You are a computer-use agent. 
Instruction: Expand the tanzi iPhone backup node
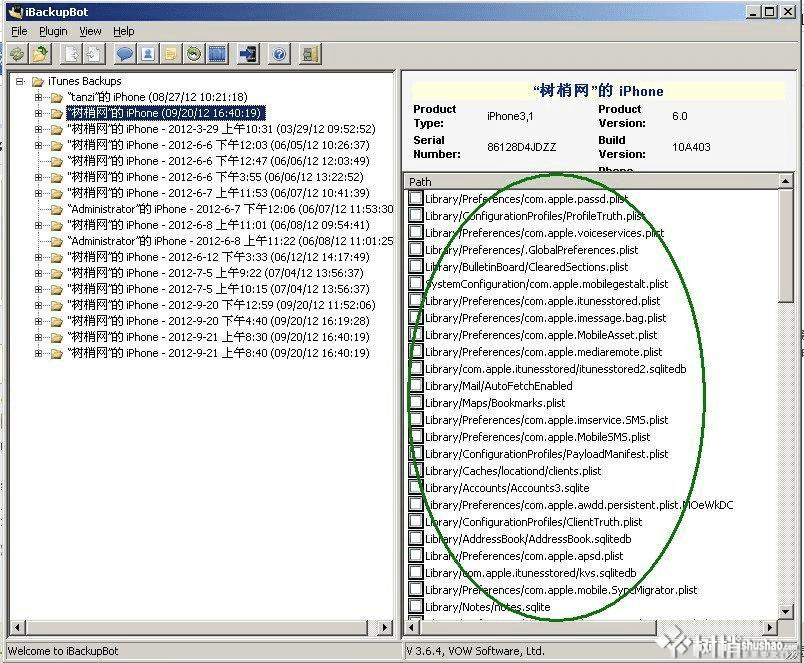click(x=38, y=97)
